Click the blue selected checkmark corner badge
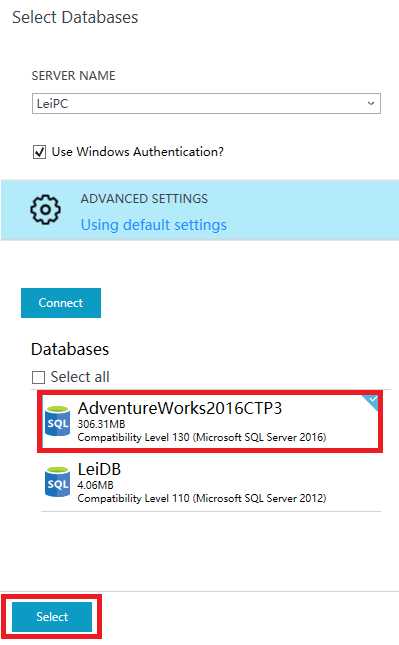Screen dimensions: 399x645 pyautogui.click(x=371, y=402)
